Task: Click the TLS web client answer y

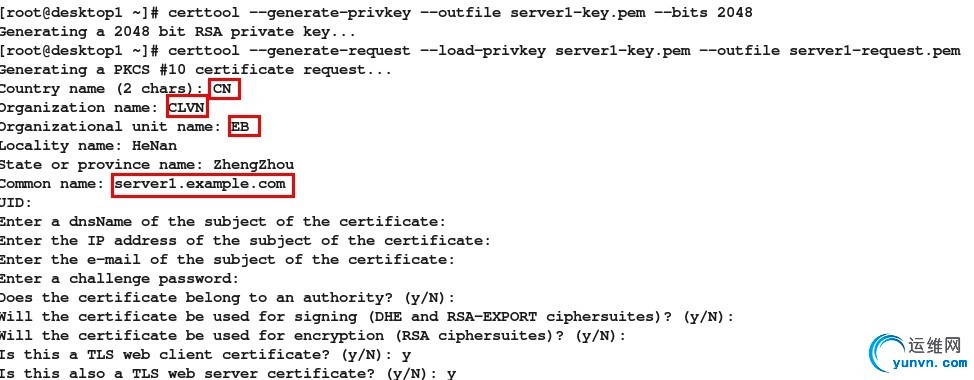Action: point(406,356)
